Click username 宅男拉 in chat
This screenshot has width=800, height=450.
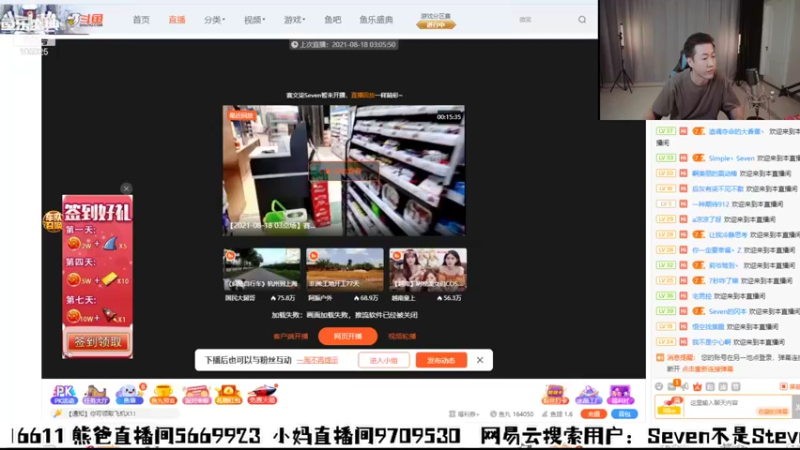pyautogui.click(x=702, y=296)
